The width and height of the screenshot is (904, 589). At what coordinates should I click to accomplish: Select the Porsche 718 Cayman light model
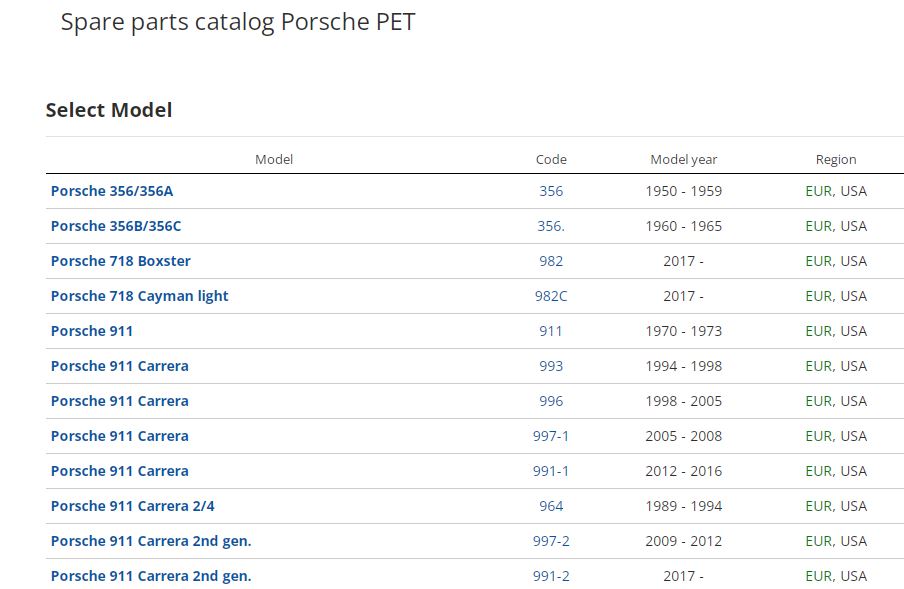(x=140, y=296)
